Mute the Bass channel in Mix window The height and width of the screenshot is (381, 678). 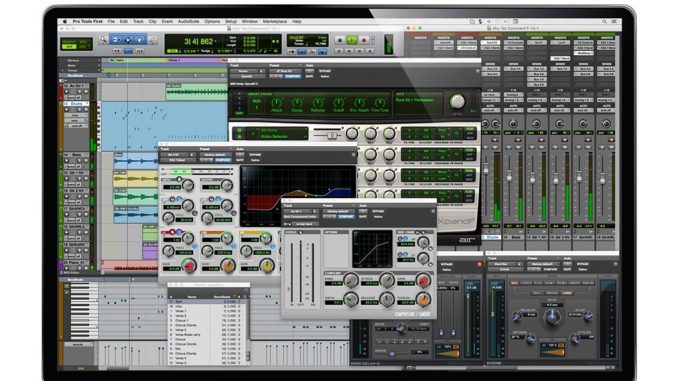point(518,147)
